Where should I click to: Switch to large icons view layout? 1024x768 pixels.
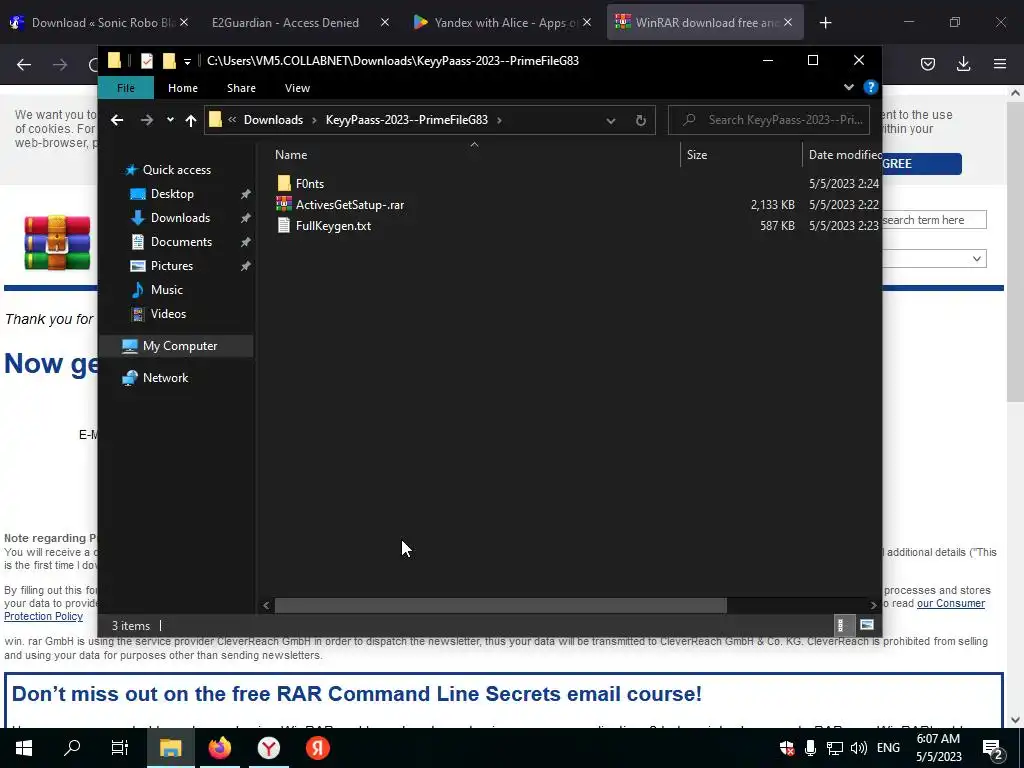(x=867, y=625)
